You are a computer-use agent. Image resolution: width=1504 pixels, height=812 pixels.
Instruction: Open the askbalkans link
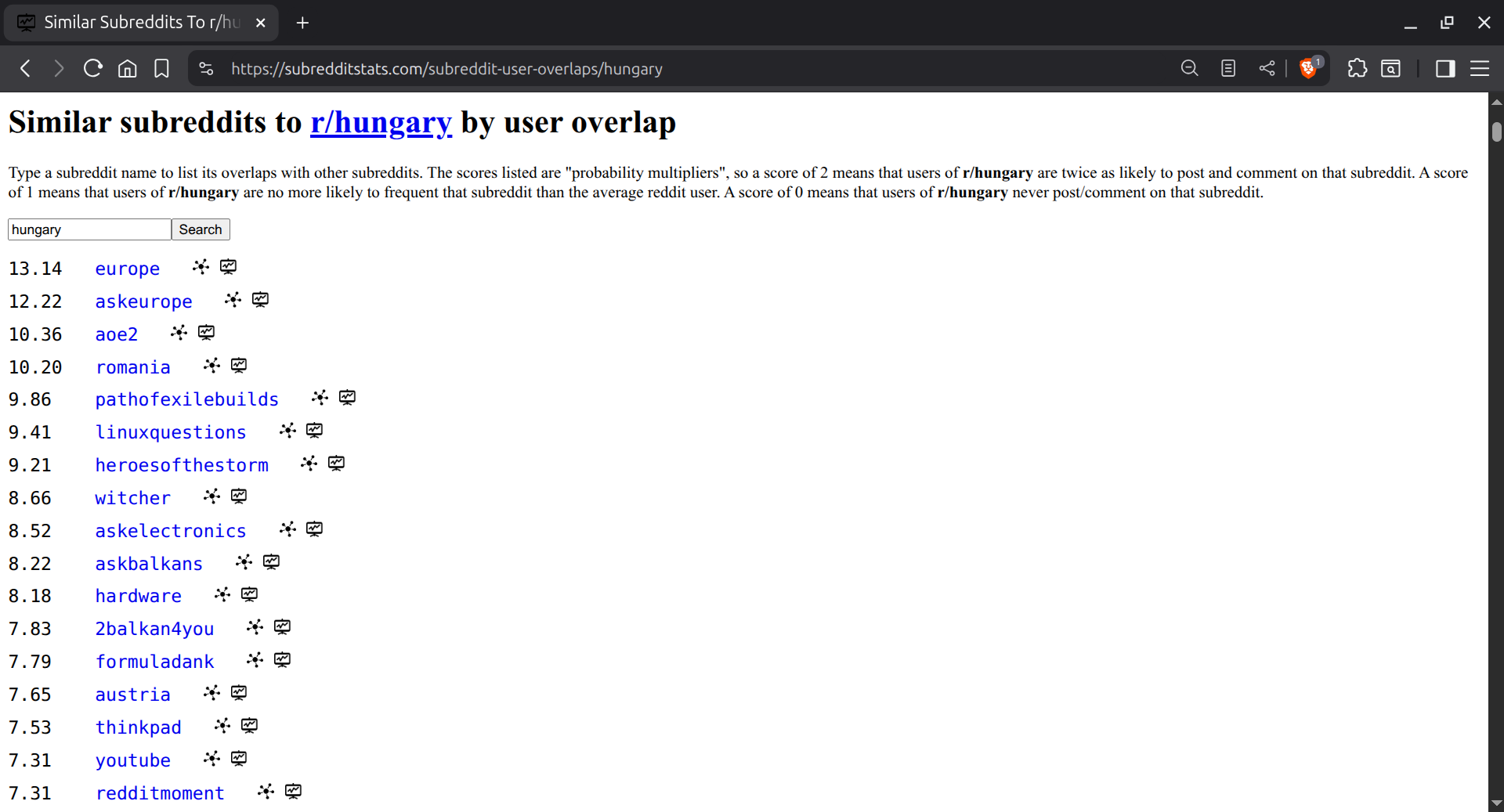point(150,564)
